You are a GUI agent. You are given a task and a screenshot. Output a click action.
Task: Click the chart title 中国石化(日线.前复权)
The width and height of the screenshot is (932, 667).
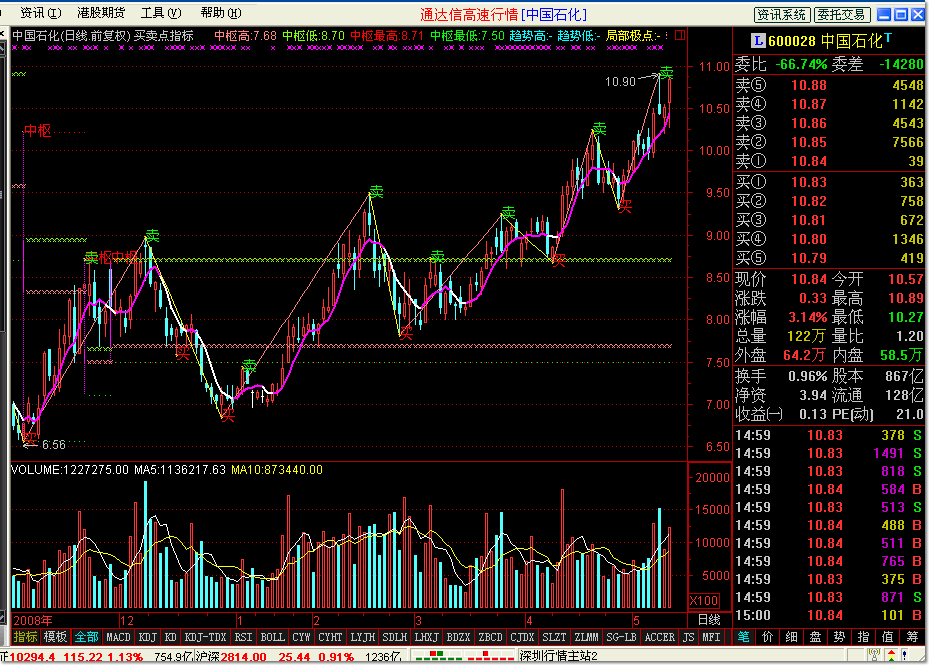pos(71,36)
